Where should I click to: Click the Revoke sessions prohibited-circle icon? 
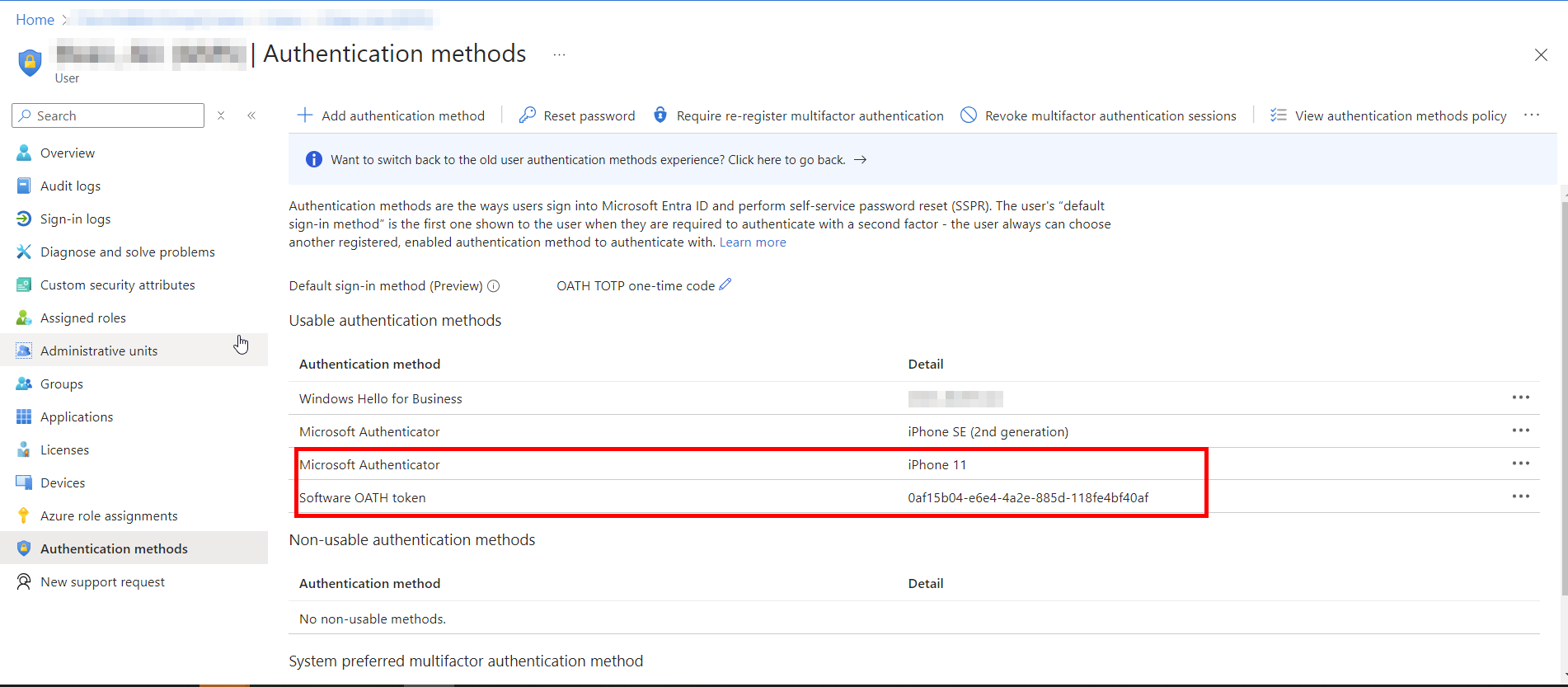pyautogui.click(x=969, y=115)
